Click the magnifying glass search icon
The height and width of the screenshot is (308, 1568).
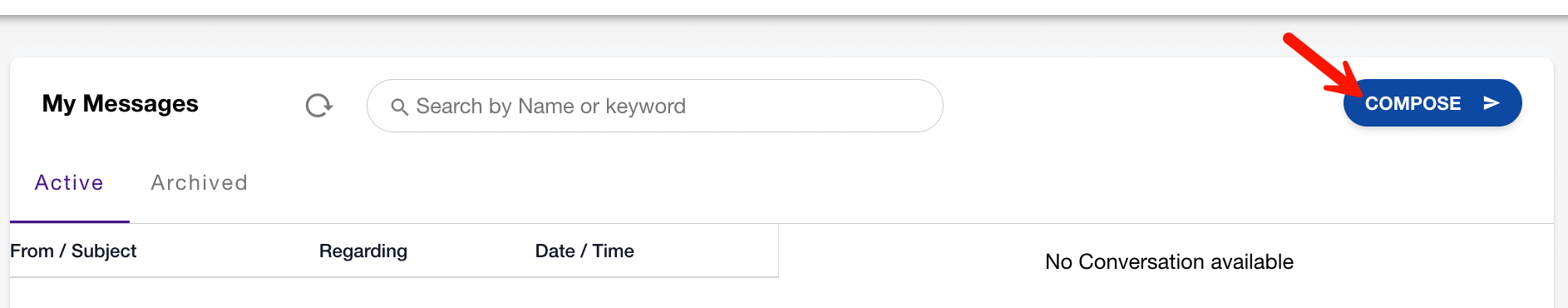click(399, 107)
